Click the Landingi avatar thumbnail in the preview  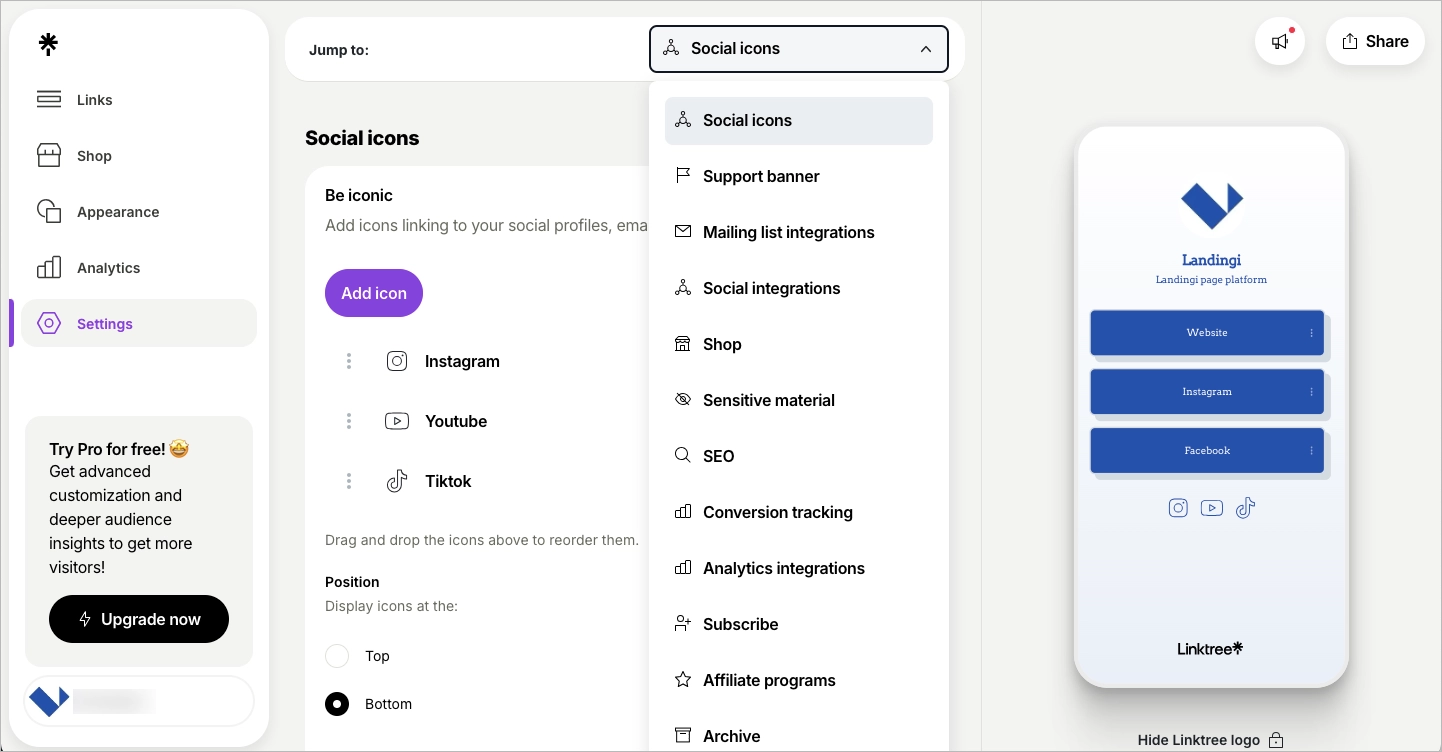[1211, 205]
